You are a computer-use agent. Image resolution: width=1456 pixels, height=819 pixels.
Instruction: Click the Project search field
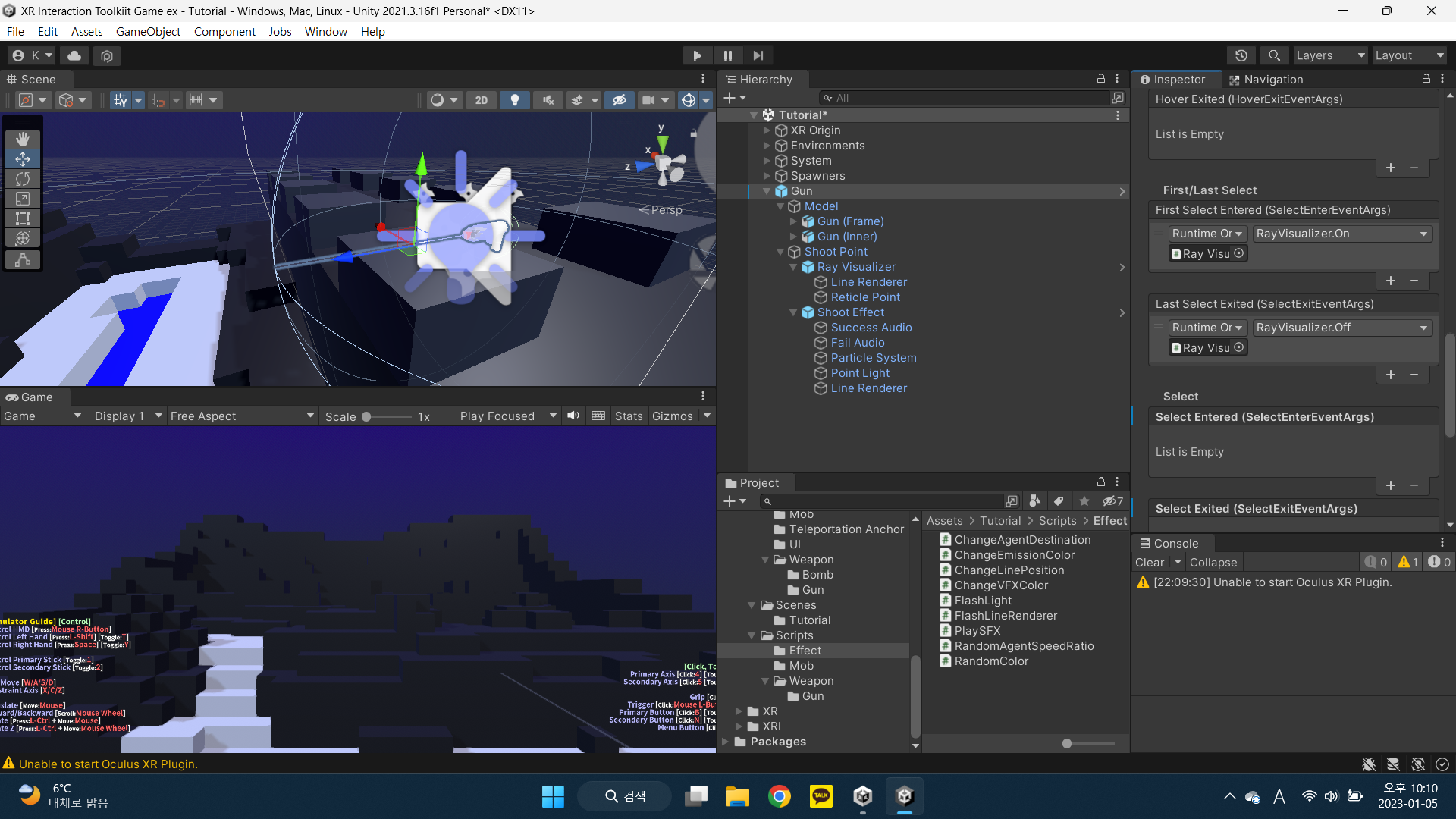tap(882, 501)
